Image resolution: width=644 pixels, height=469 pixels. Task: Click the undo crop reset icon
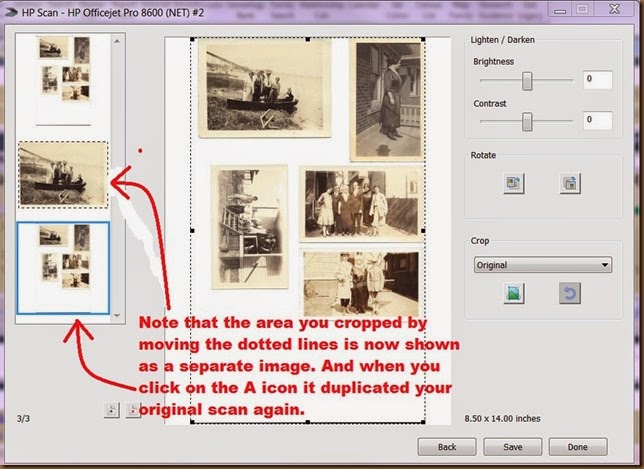click(570, 293)
